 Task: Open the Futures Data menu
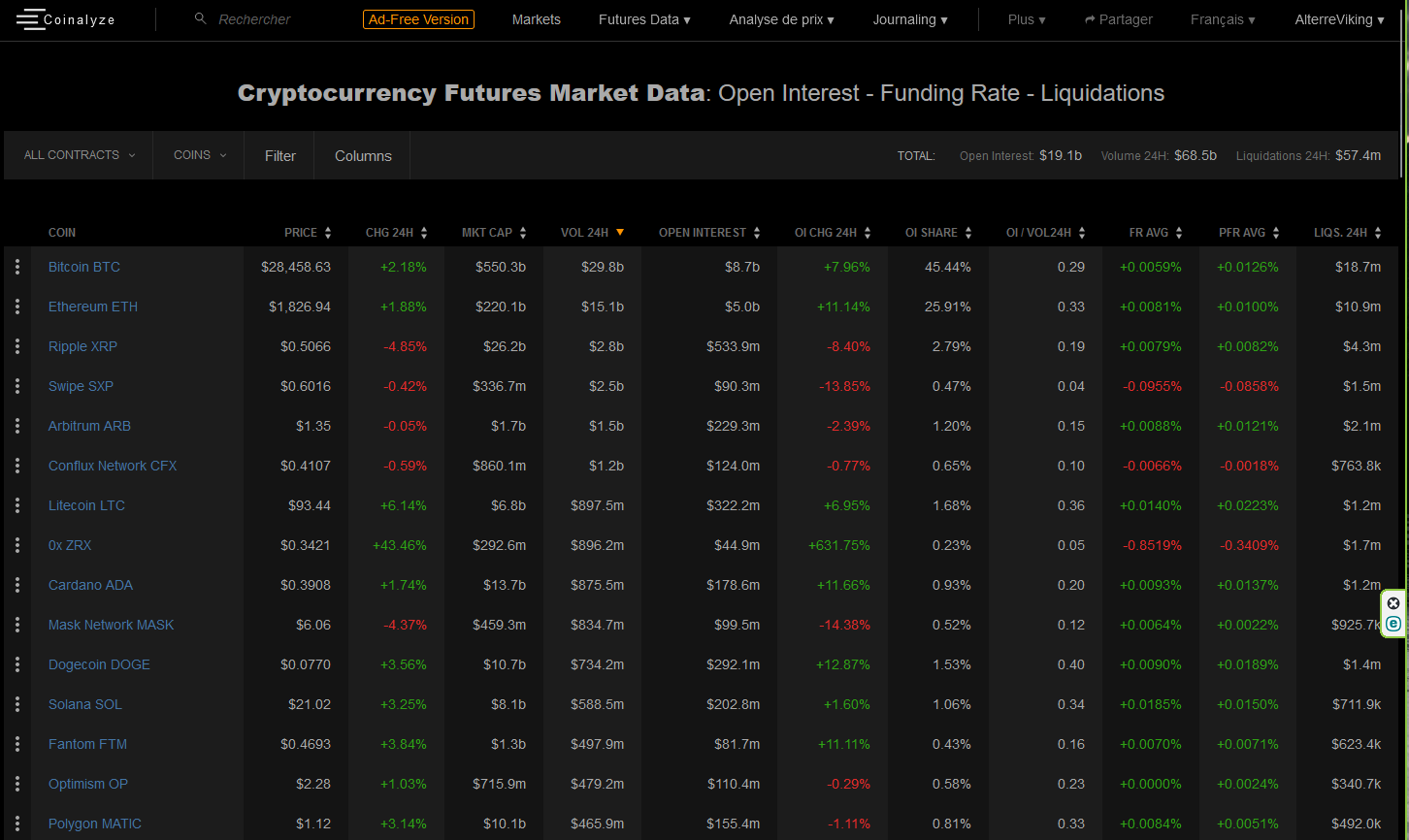644,19
